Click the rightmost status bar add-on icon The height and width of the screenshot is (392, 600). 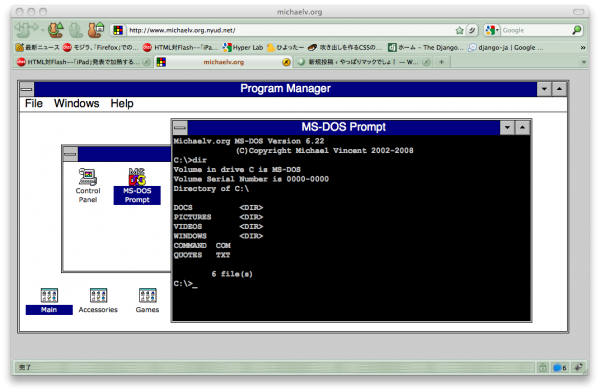577,368
